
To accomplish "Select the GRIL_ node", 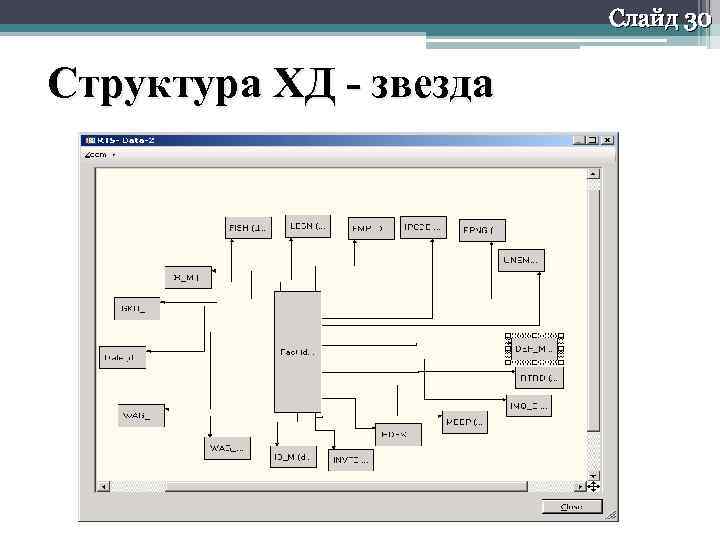I will [x=137, y=309].
